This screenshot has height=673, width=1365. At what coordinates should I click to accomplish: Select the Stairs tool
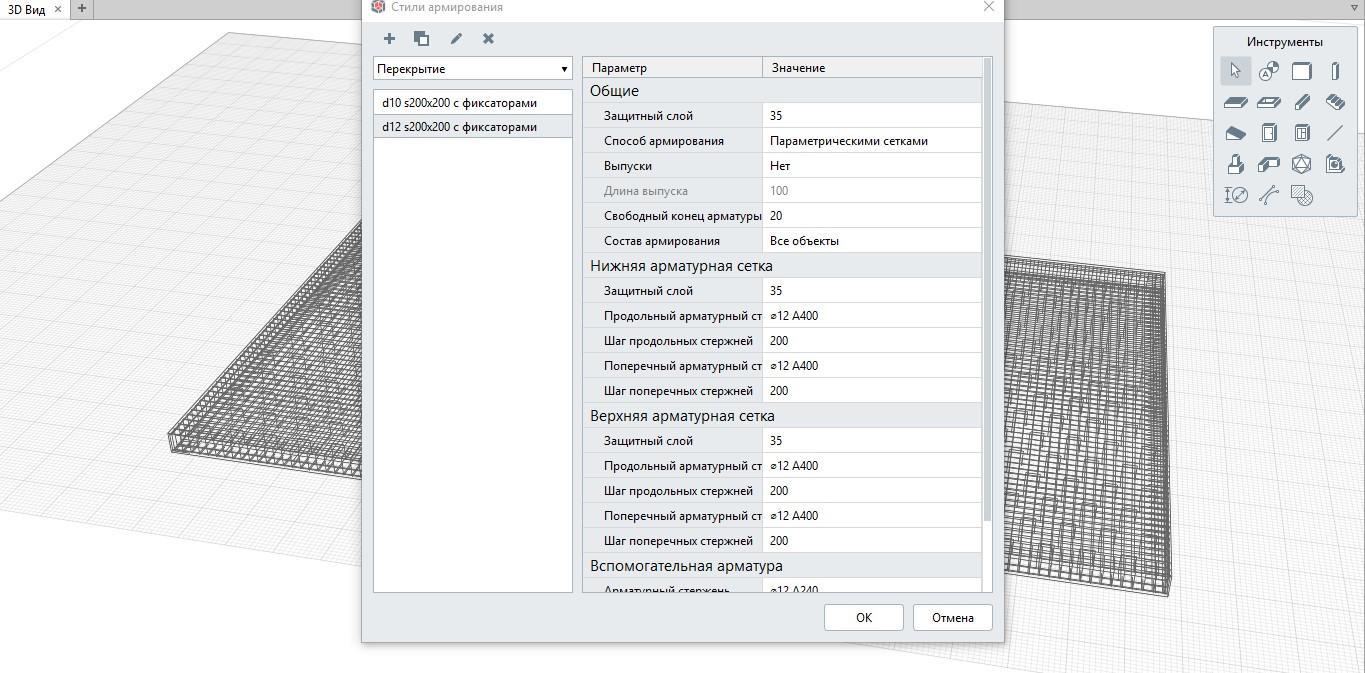click(x=1335, y=102)
